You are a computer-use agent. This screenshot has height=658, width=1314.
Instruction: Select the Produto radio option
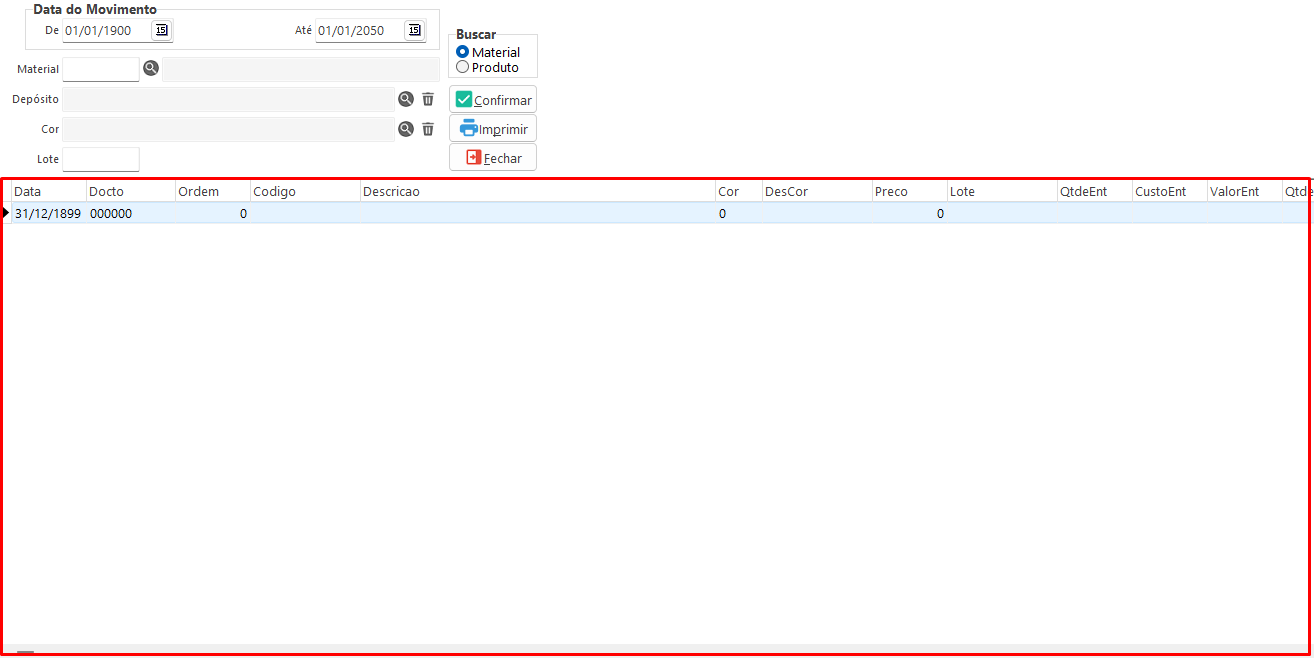(x=462, y=67)
